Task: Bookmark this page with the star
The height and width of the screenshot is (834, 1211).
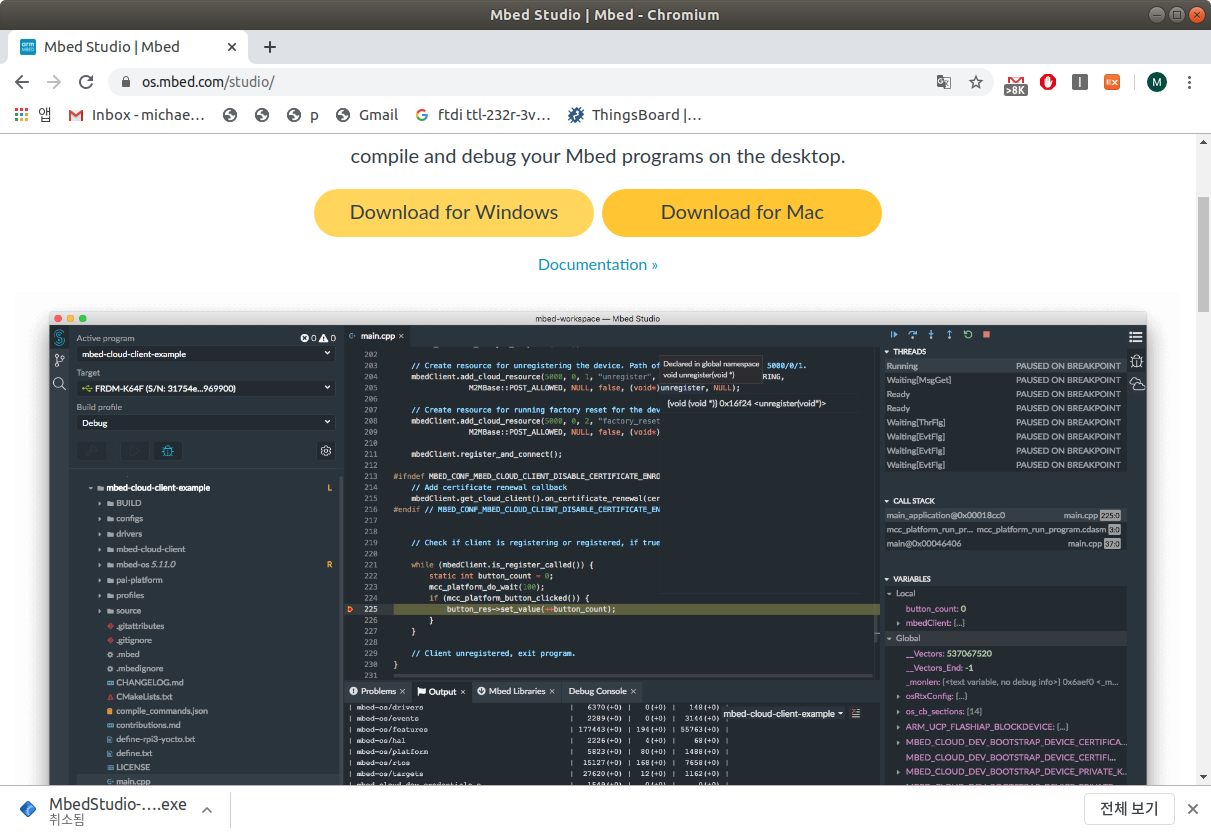Action: coord(975,82)
